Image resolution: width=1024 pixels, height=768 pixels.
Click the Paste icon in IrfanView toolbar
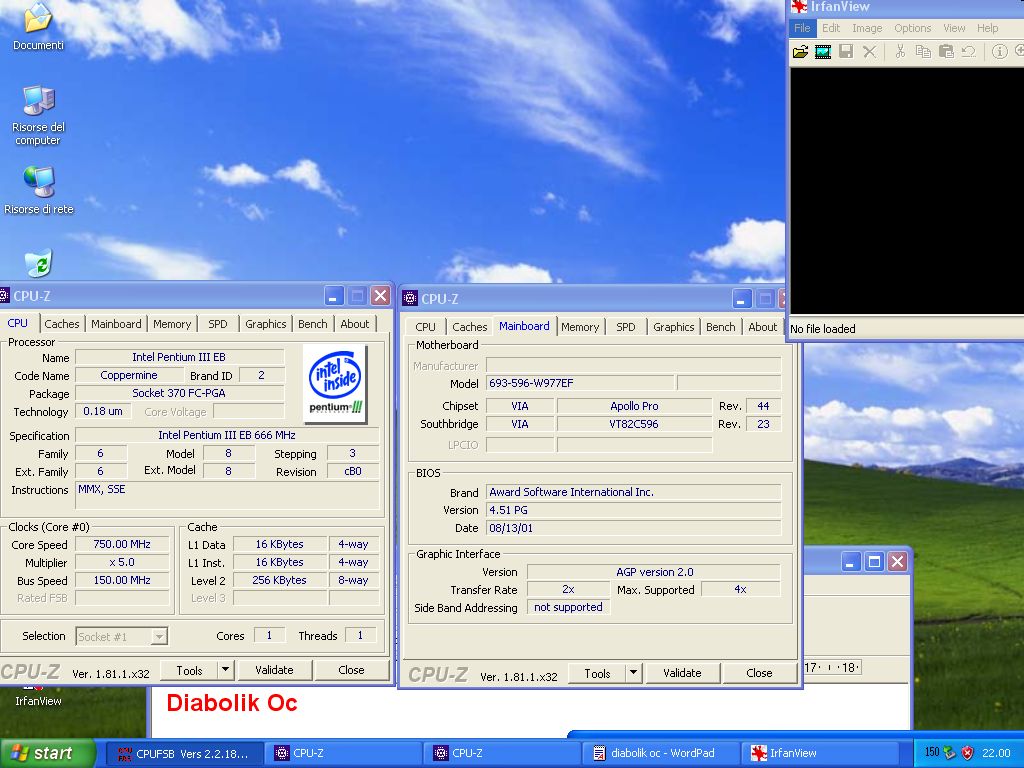(946, 52)
